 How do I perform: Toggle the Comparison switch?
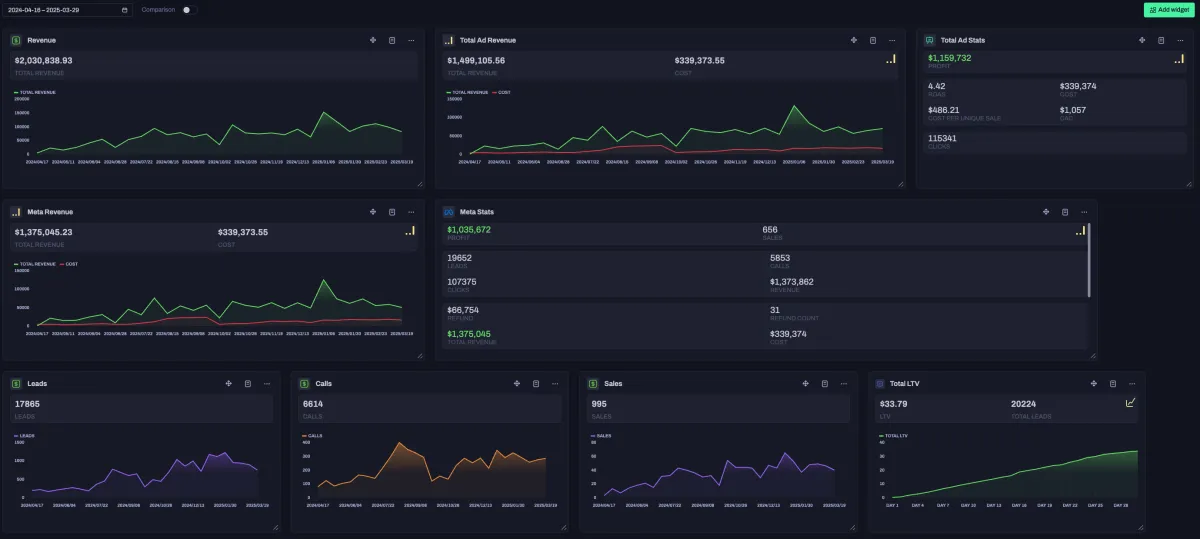pos(186,10)
